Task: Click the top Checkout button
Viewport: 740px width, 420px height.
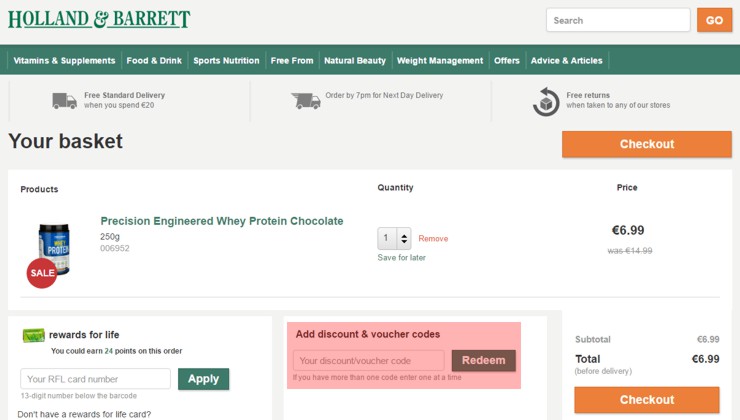Action: [647, 144]
